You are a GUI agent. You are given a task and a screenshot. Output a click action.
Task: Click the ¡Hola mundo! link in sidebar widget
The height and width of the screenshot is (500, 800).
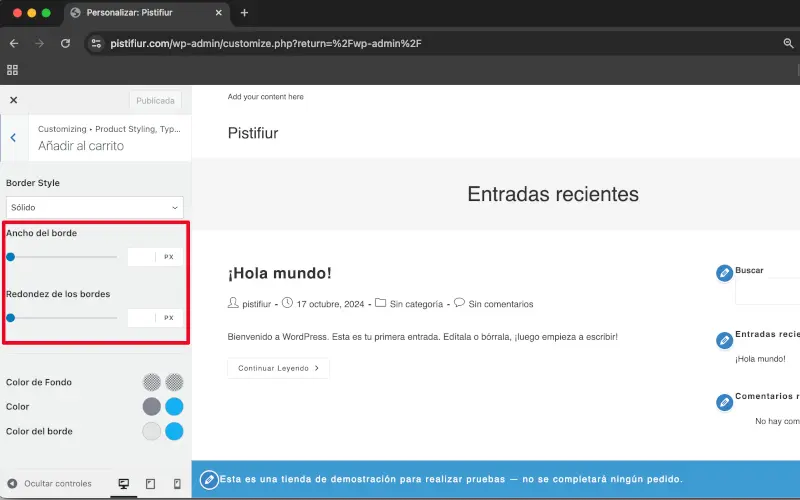point(760,359)
